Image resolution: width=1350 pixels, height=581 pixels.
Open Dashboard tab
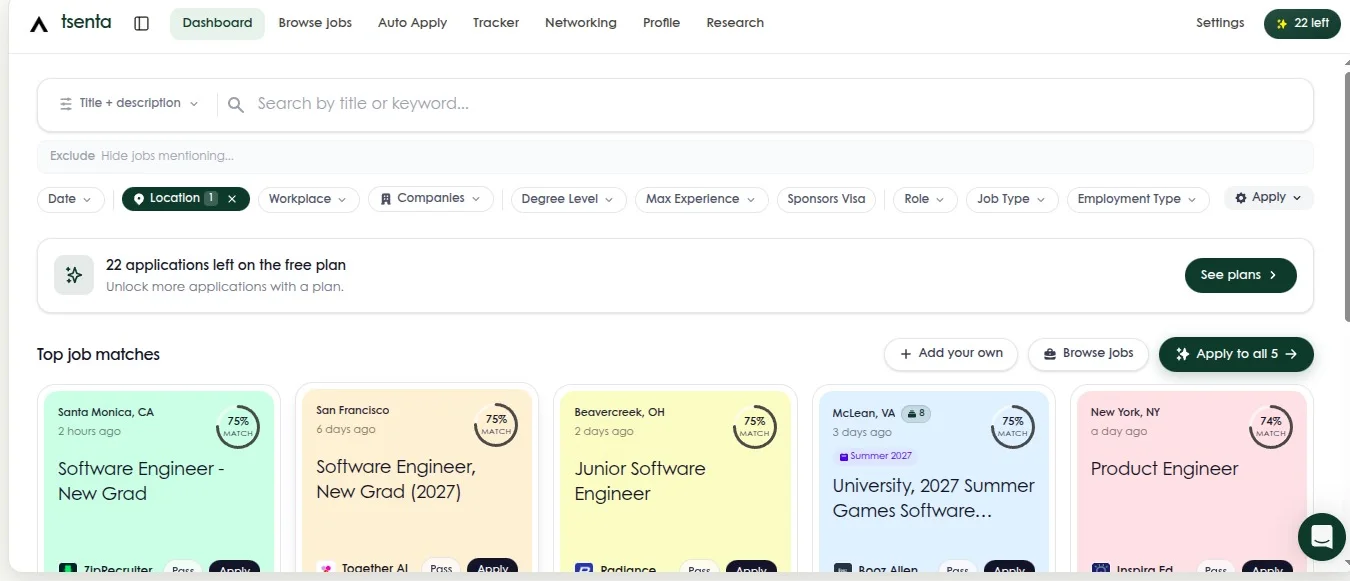[217, 23]
